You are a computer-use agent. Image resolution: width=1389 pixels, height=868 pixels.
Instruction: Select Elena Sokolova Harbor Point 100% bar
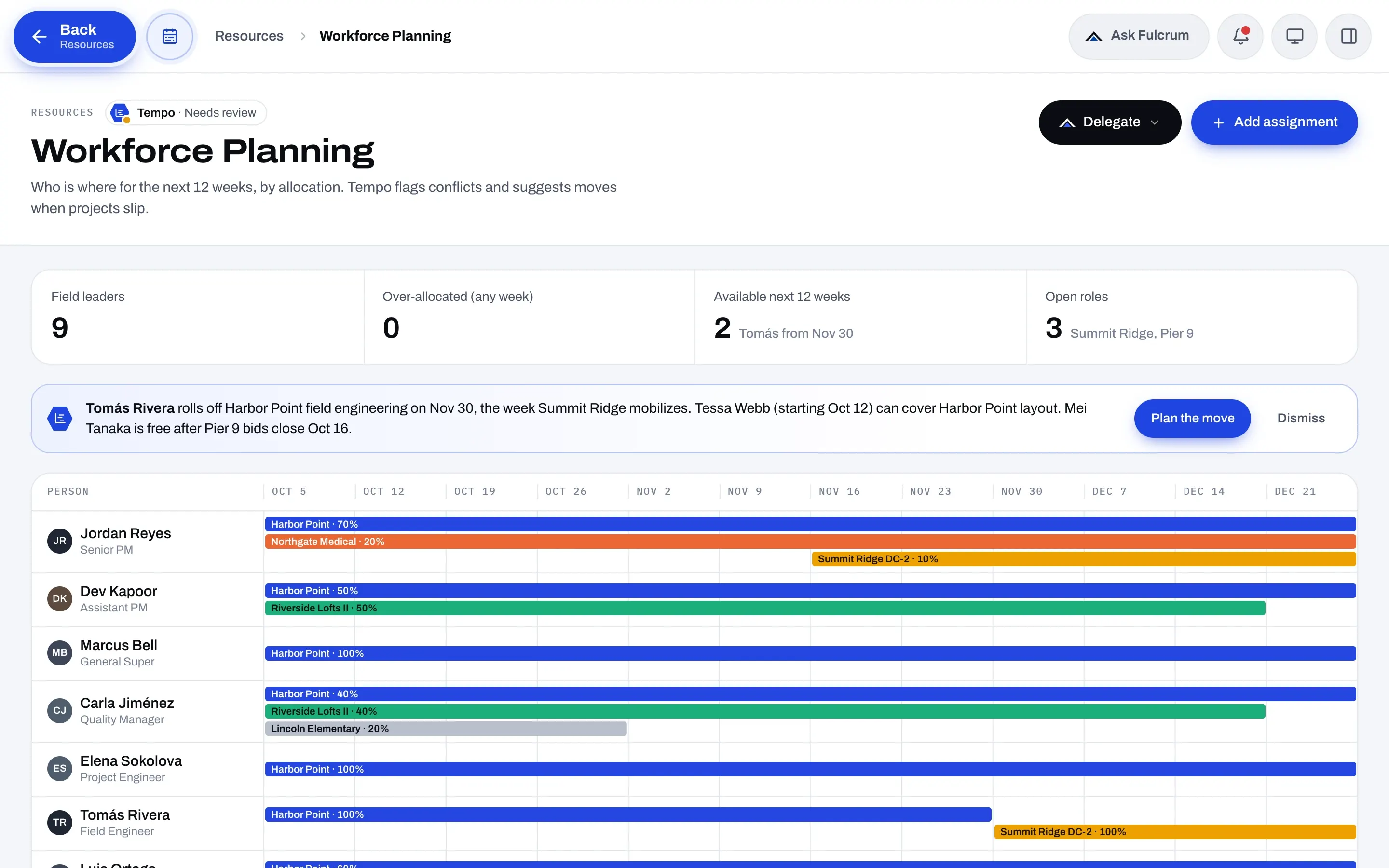pos(810,769)
